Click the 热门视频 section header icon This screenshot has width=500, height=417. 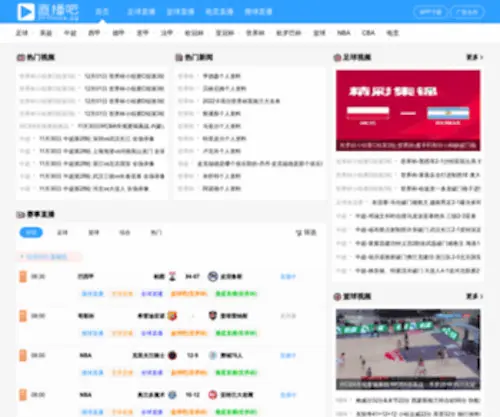[x=21, y=57]
